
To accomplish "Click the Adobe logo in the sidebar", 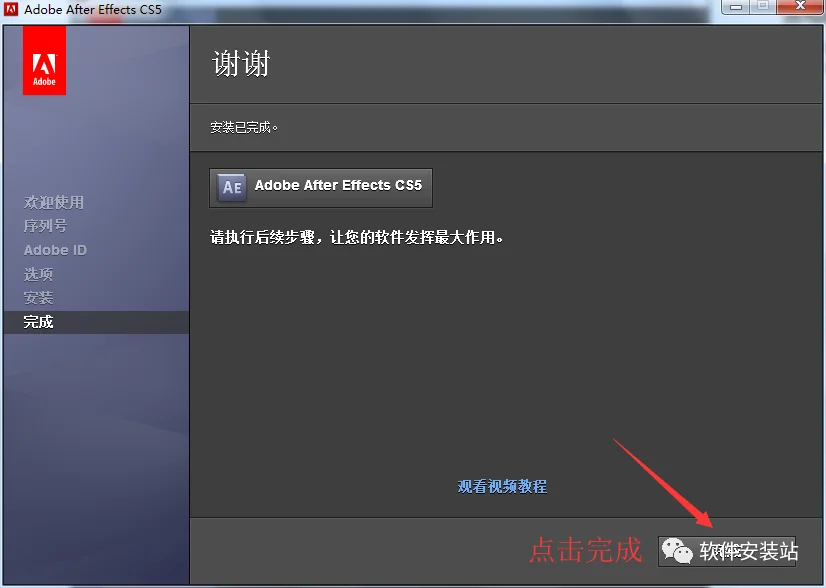I will (x=44, y=61).
